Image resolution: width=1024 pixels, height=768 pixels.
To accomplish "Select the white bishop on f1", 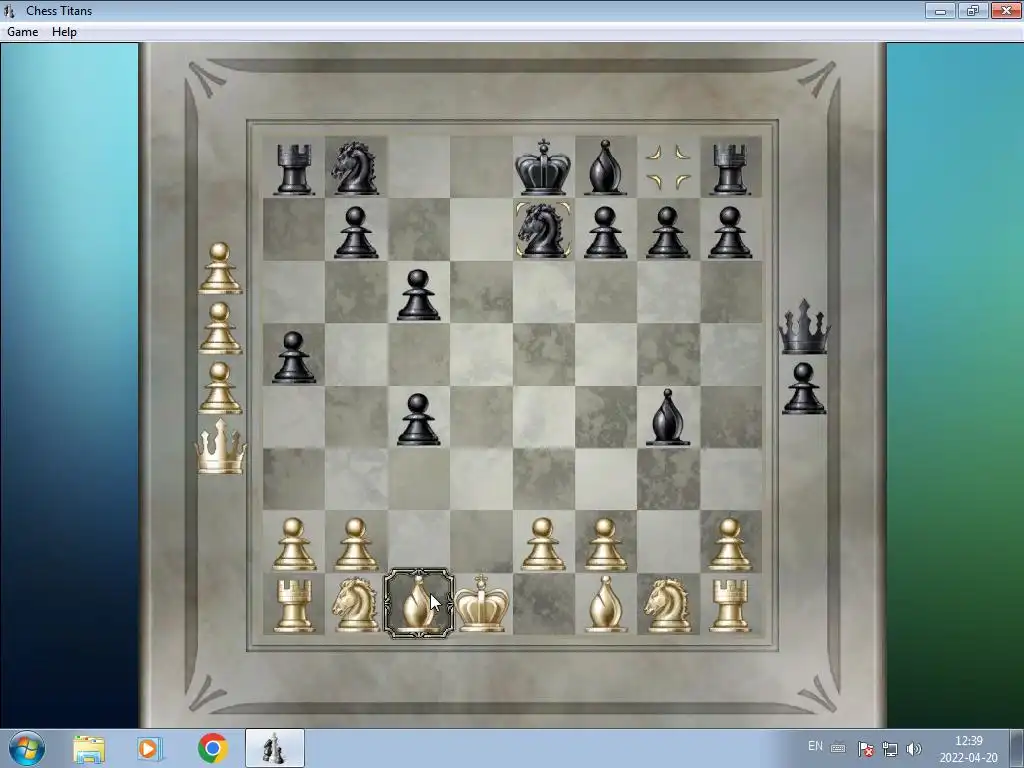I will (605, 604).
